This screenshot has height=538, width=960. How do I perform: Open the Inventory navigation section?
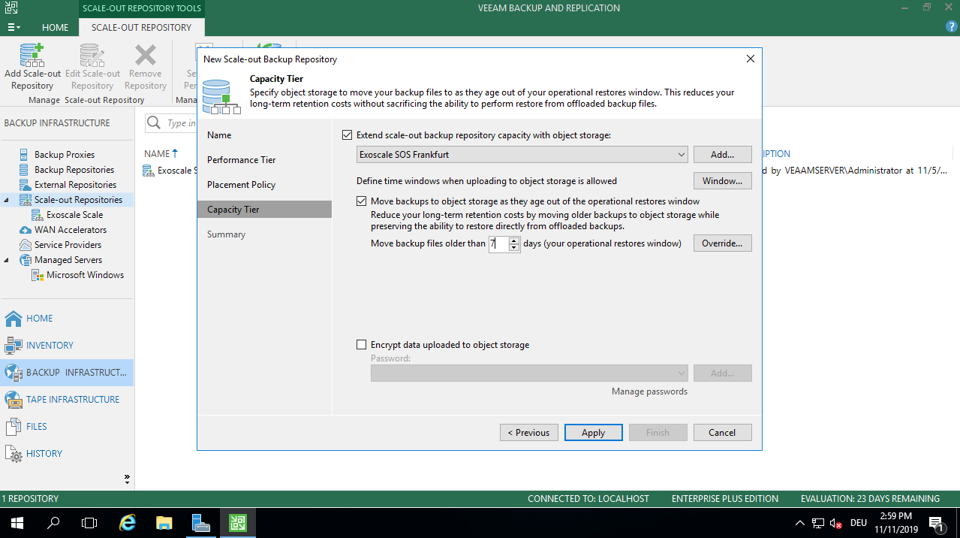[x=49, y=345]
